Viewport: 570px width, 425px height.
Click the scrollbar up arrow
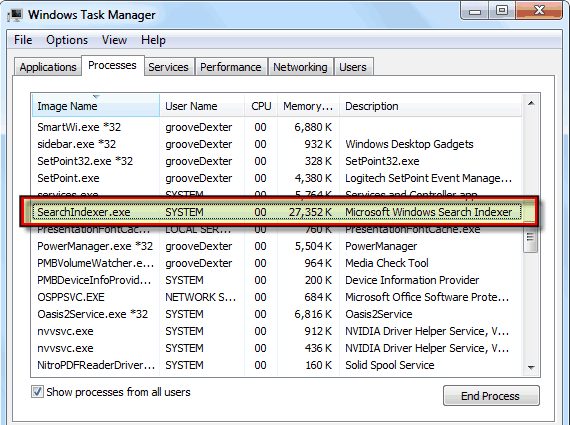point(531,103)
